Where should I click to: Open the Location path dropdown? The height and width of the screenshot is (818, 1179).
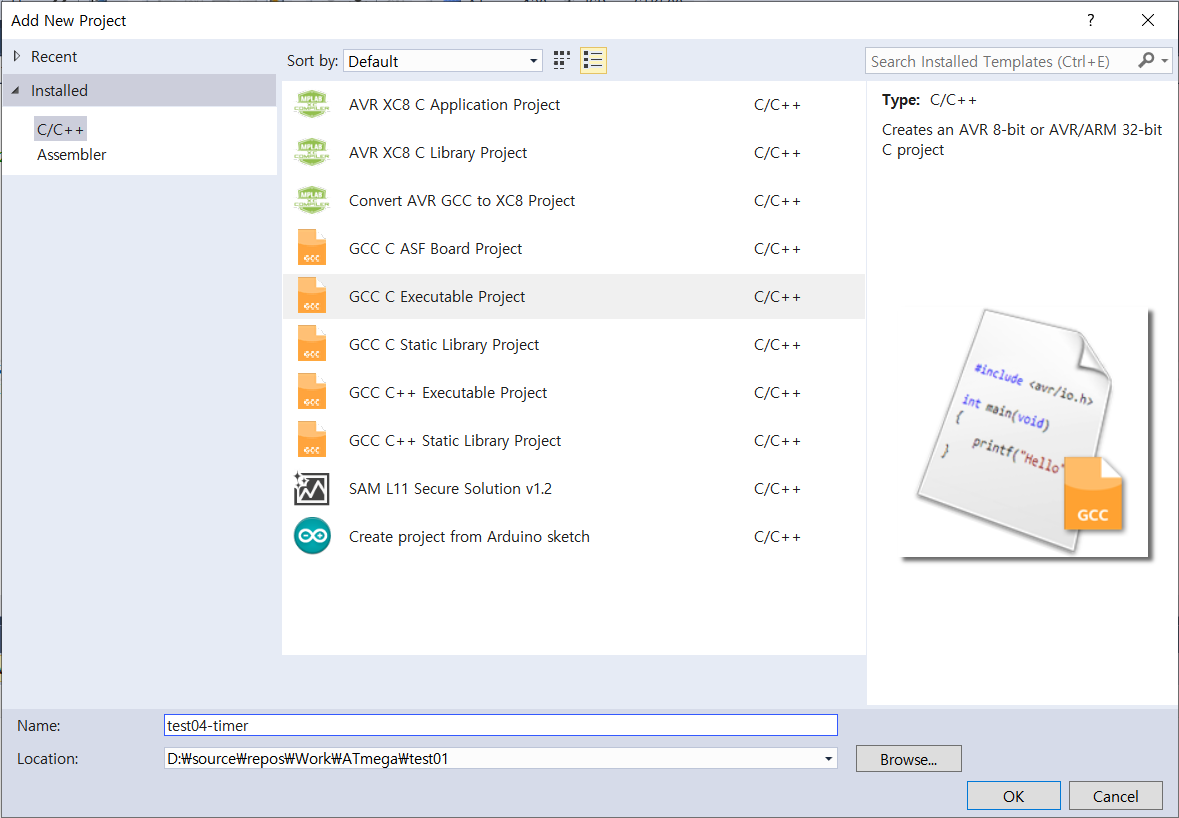[x=828, y=759]
